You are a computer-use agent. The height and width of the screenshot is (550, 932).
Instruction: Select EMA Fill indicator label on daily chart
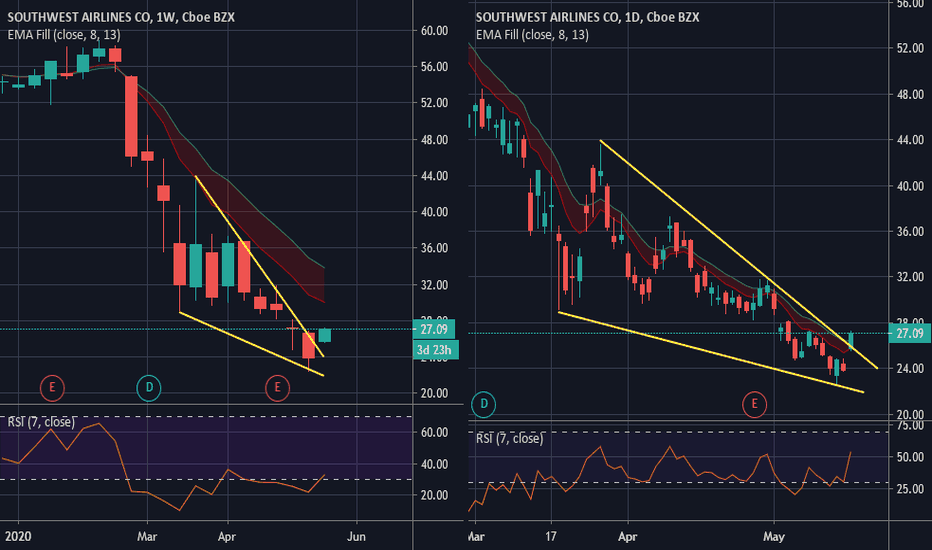(x=532, y=35)
